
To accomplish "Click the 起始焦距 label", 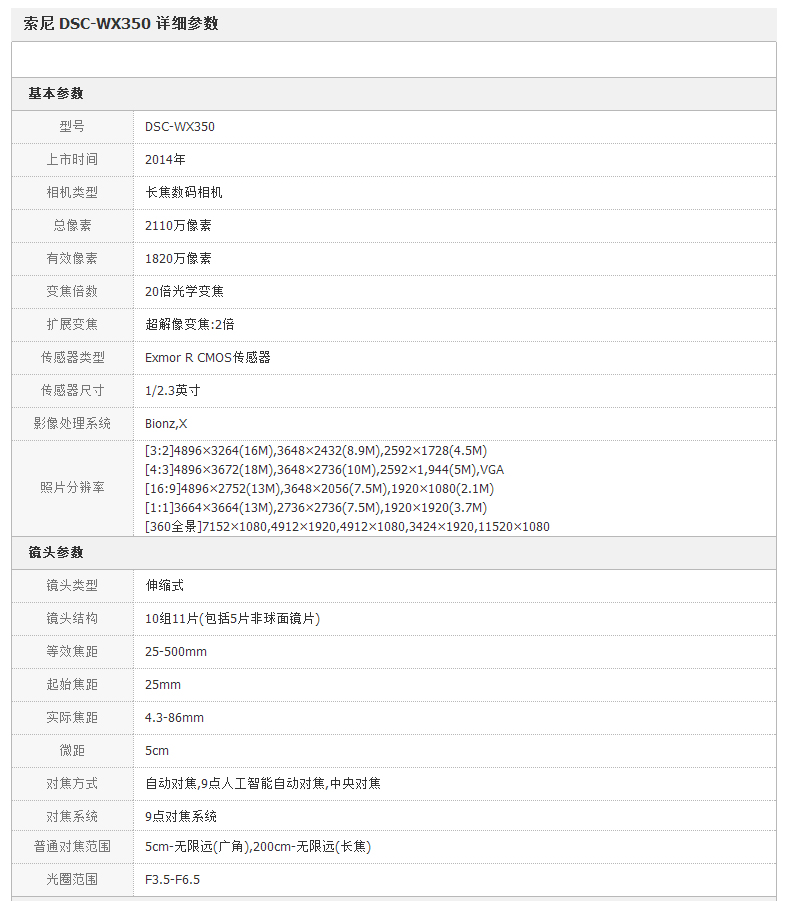I will coord(72,684).
